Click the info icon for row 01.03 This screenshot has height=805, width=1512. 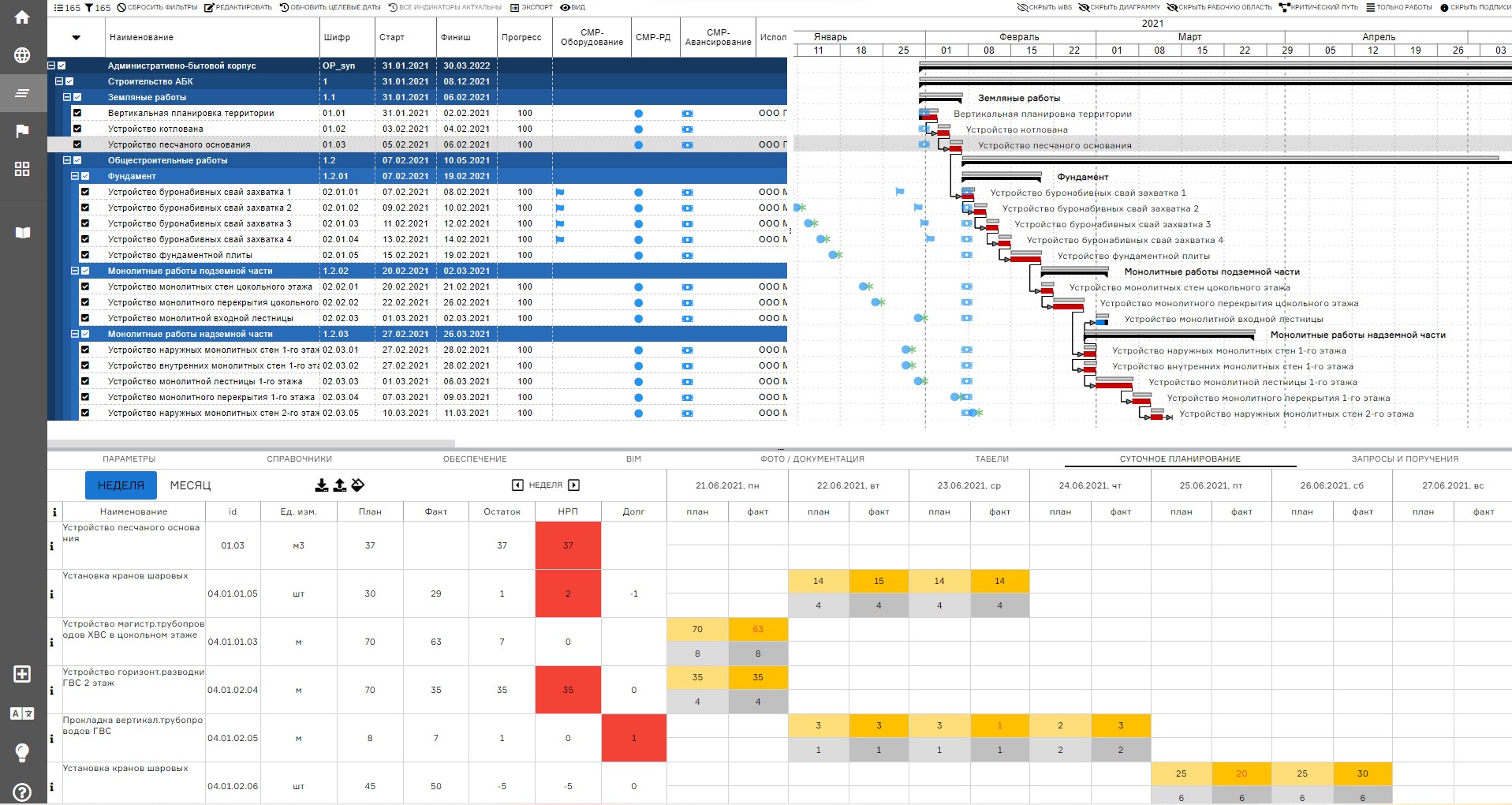52,546
